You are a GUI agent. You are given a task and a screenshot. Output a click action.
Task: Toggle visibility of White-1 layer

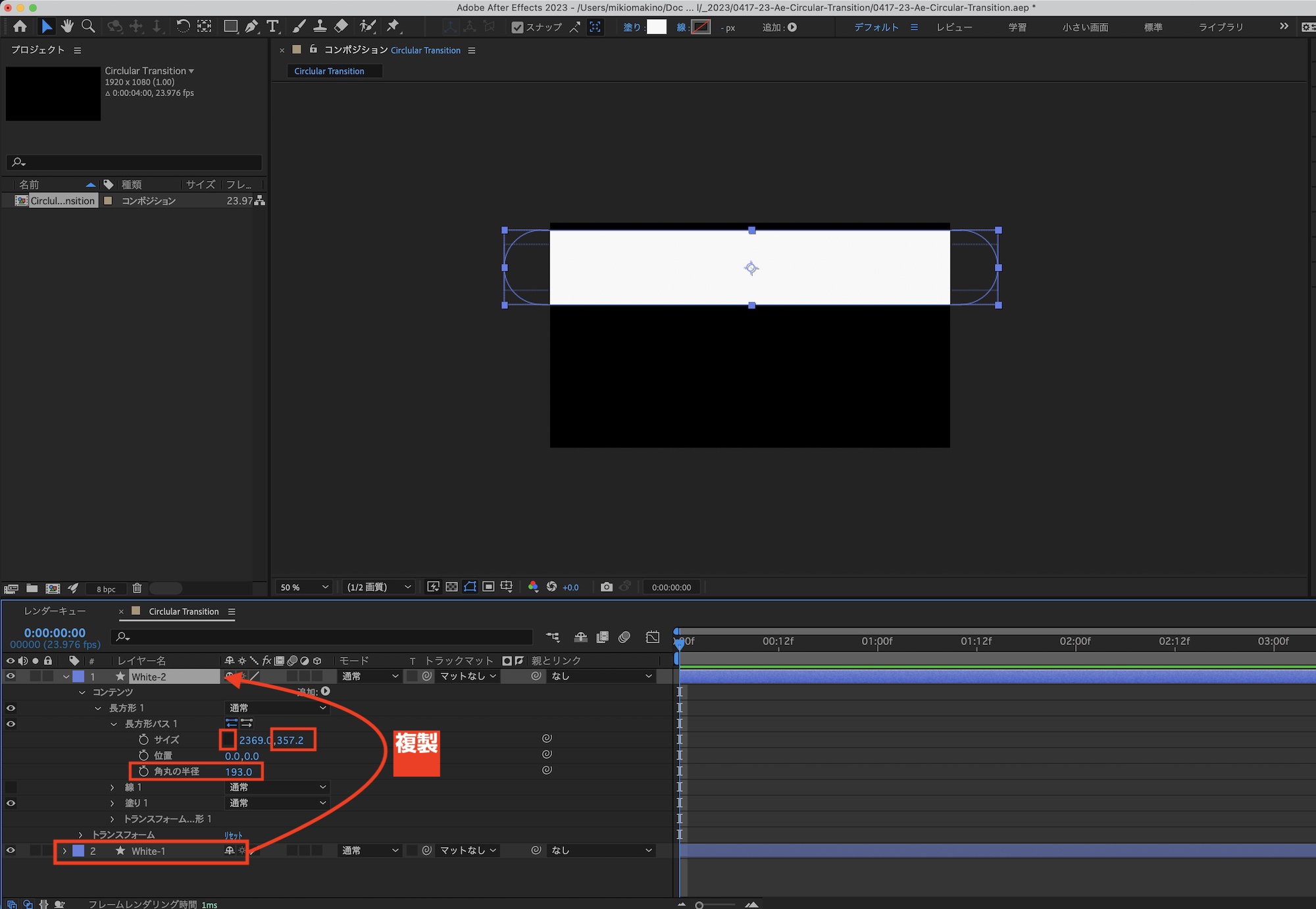click(x=11, y=851)
